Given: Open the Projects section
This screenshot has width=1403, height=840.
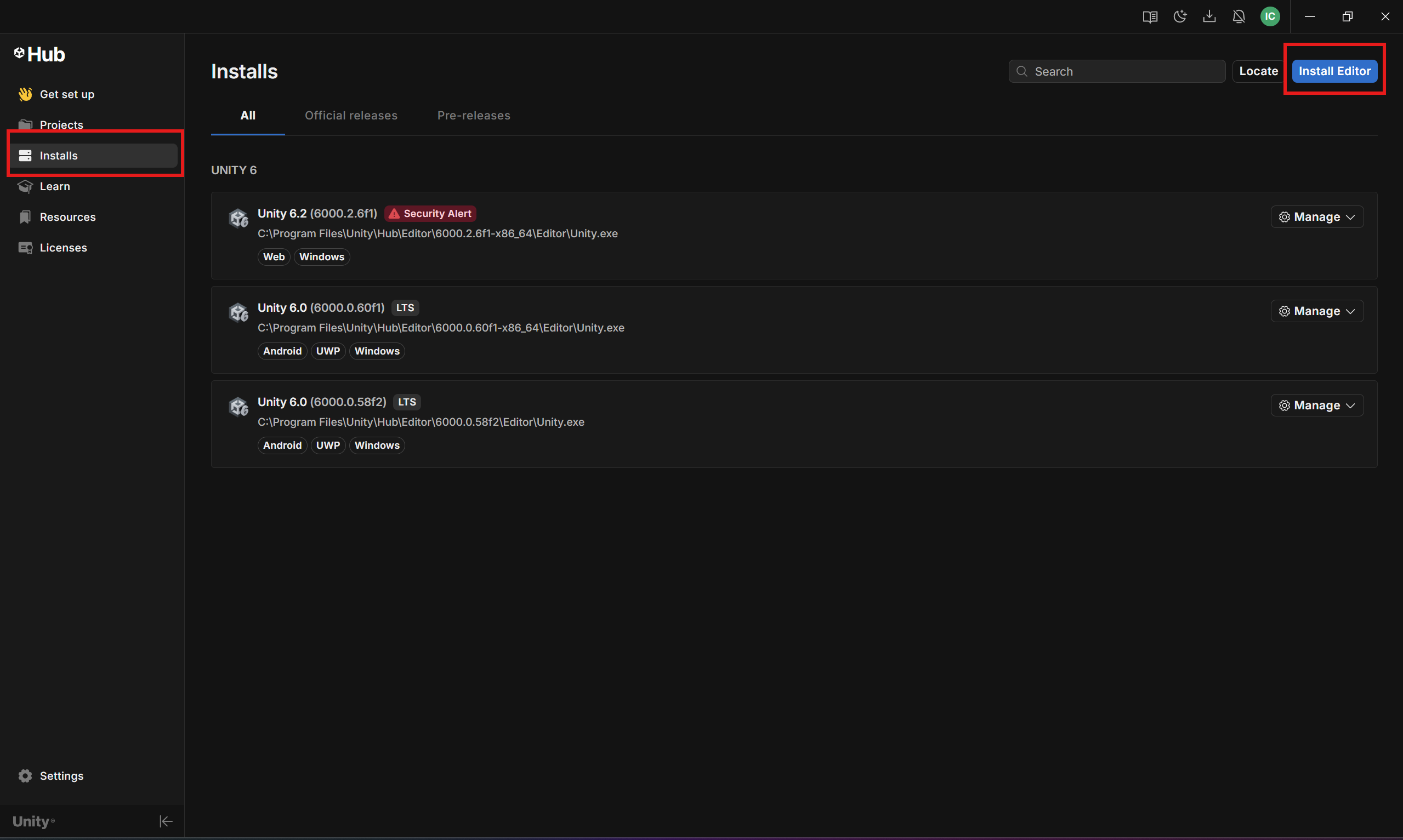Looking at the screenshot, I should [x=61, y=124].
